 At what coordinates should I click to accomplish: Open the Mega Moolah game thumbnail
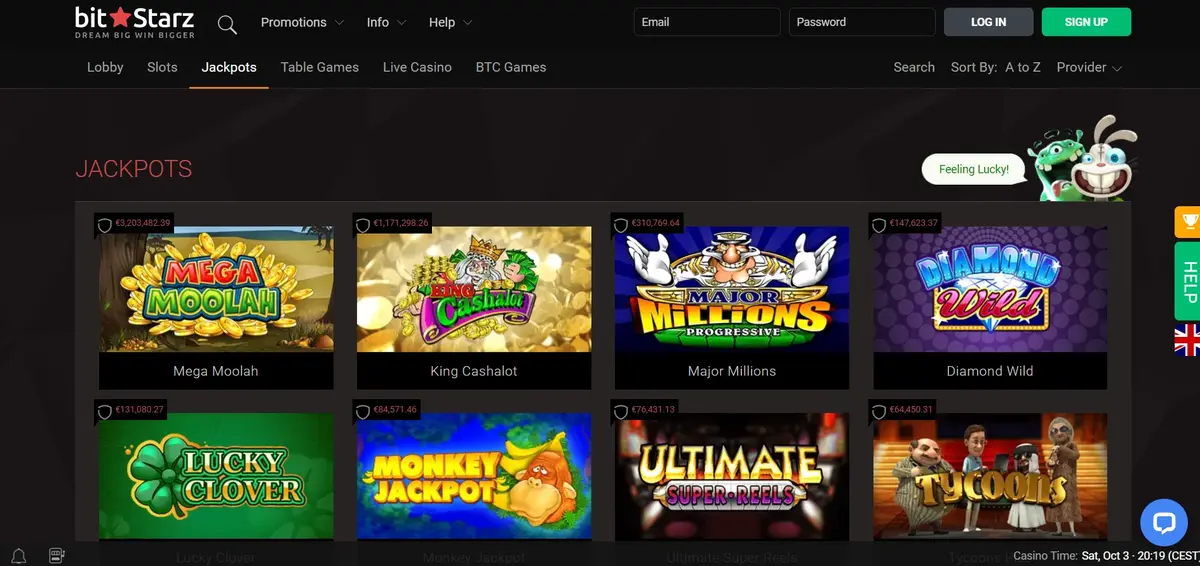216,289
